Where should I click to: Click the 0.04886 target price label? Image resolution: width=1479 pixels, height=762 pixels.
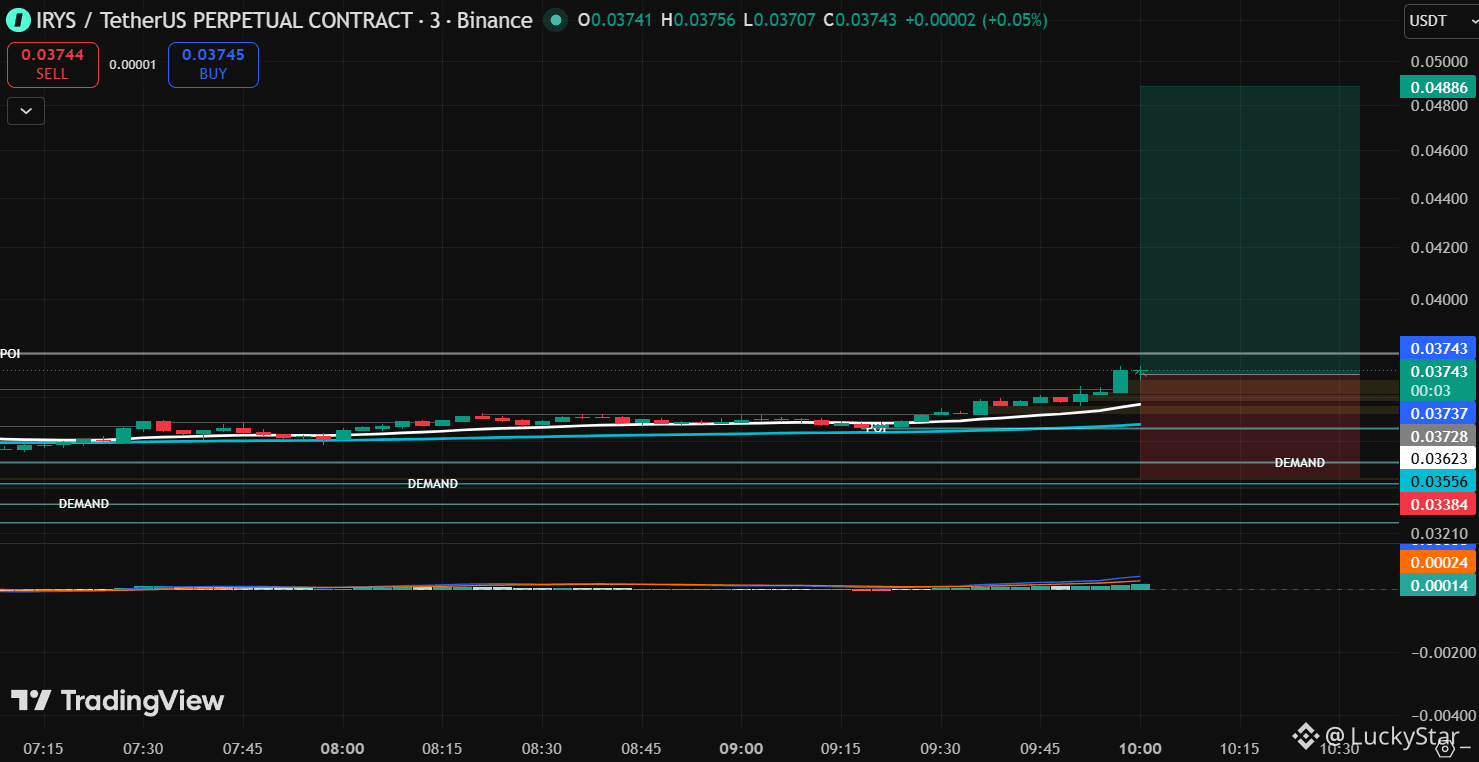pyautogui.click(x=1439, y=87)
